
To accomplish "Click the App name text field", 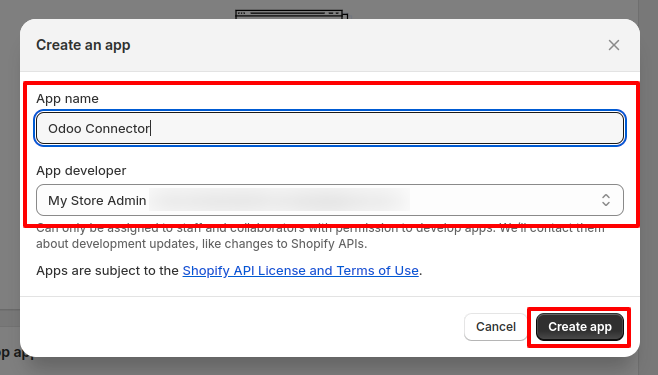I will click(x=330, y=128).
